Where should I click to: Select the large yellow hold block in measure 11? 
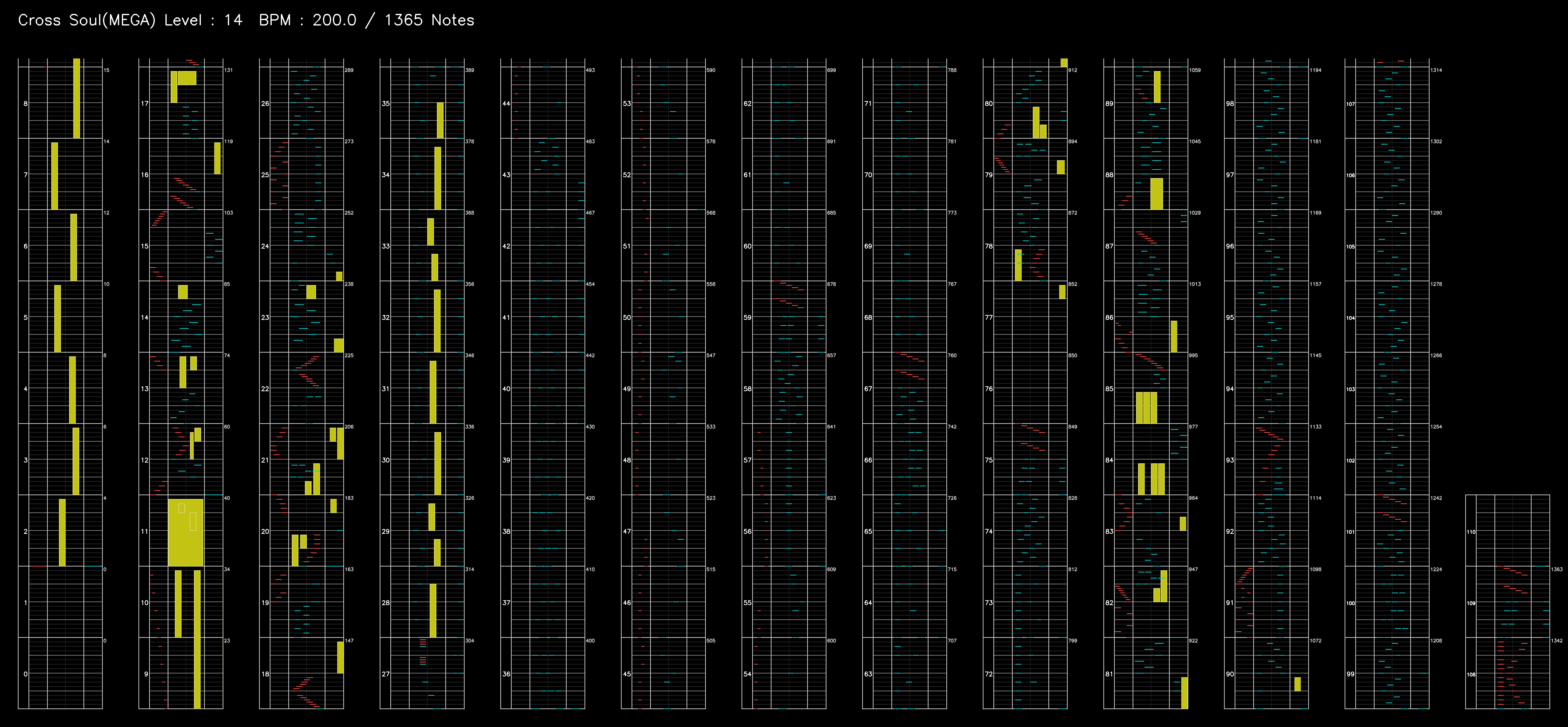[x=186, y=532]
